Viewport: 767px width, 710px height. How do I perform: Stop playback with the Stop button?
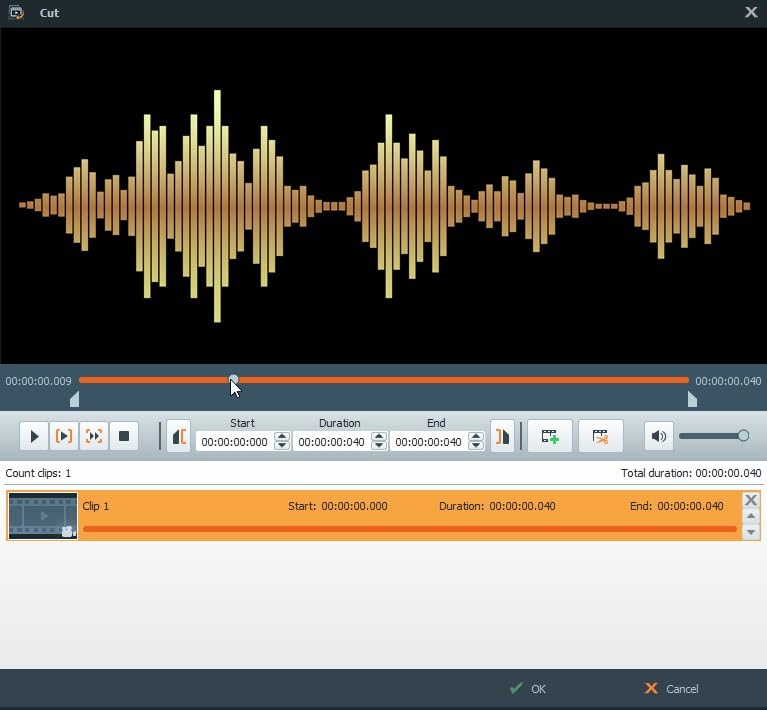(124, 436)
